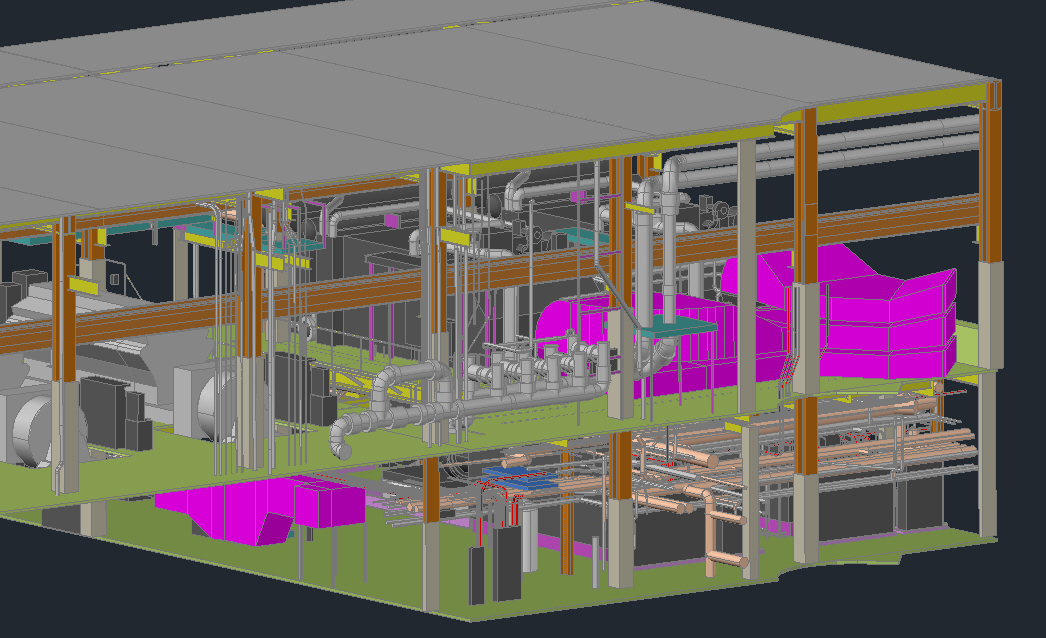Select the grey pipe elbow's open end
This screenshot has width=1046, height=638.
point(340,438)
